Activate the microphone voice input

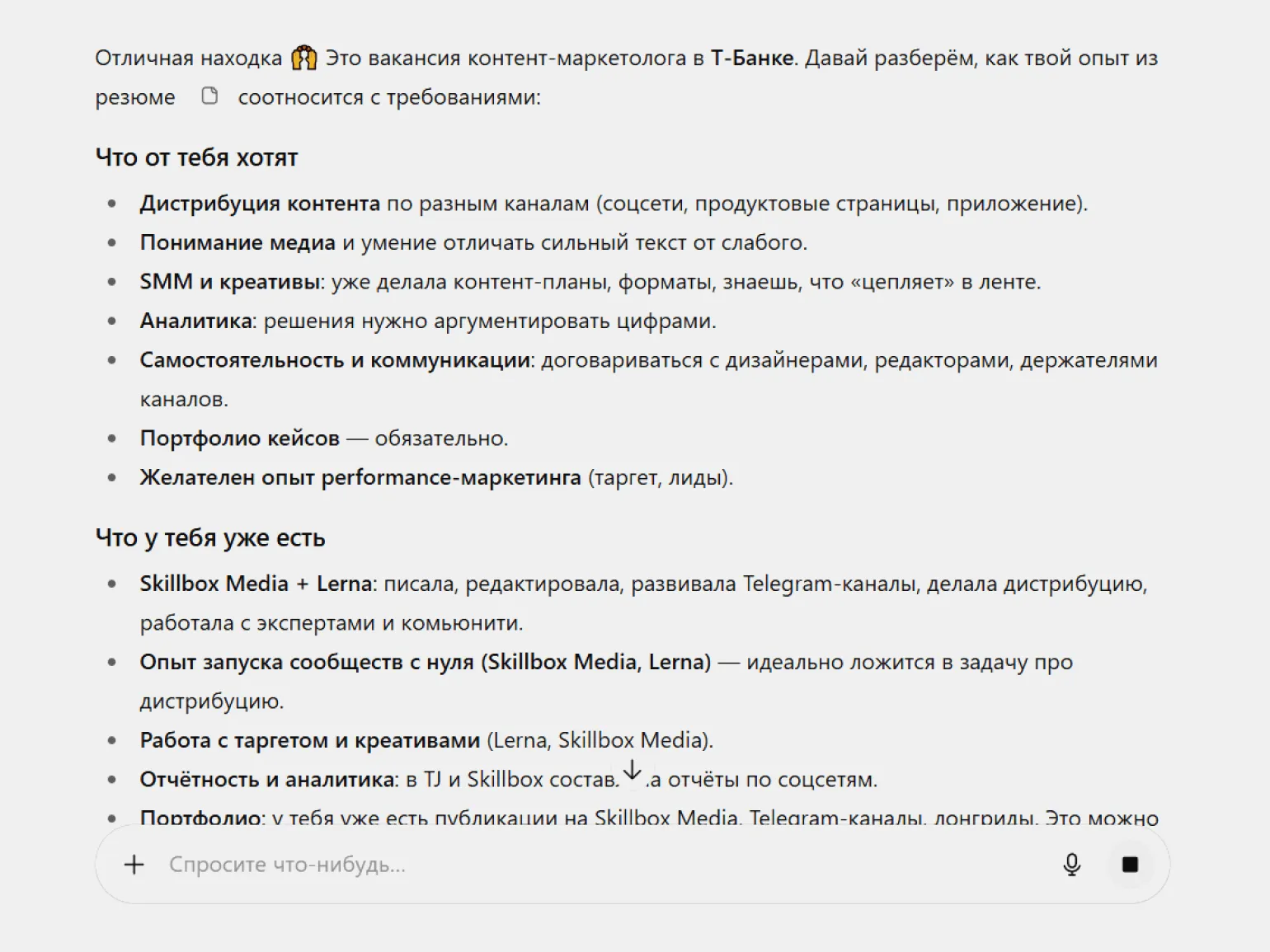click(x=1071, y=865)
